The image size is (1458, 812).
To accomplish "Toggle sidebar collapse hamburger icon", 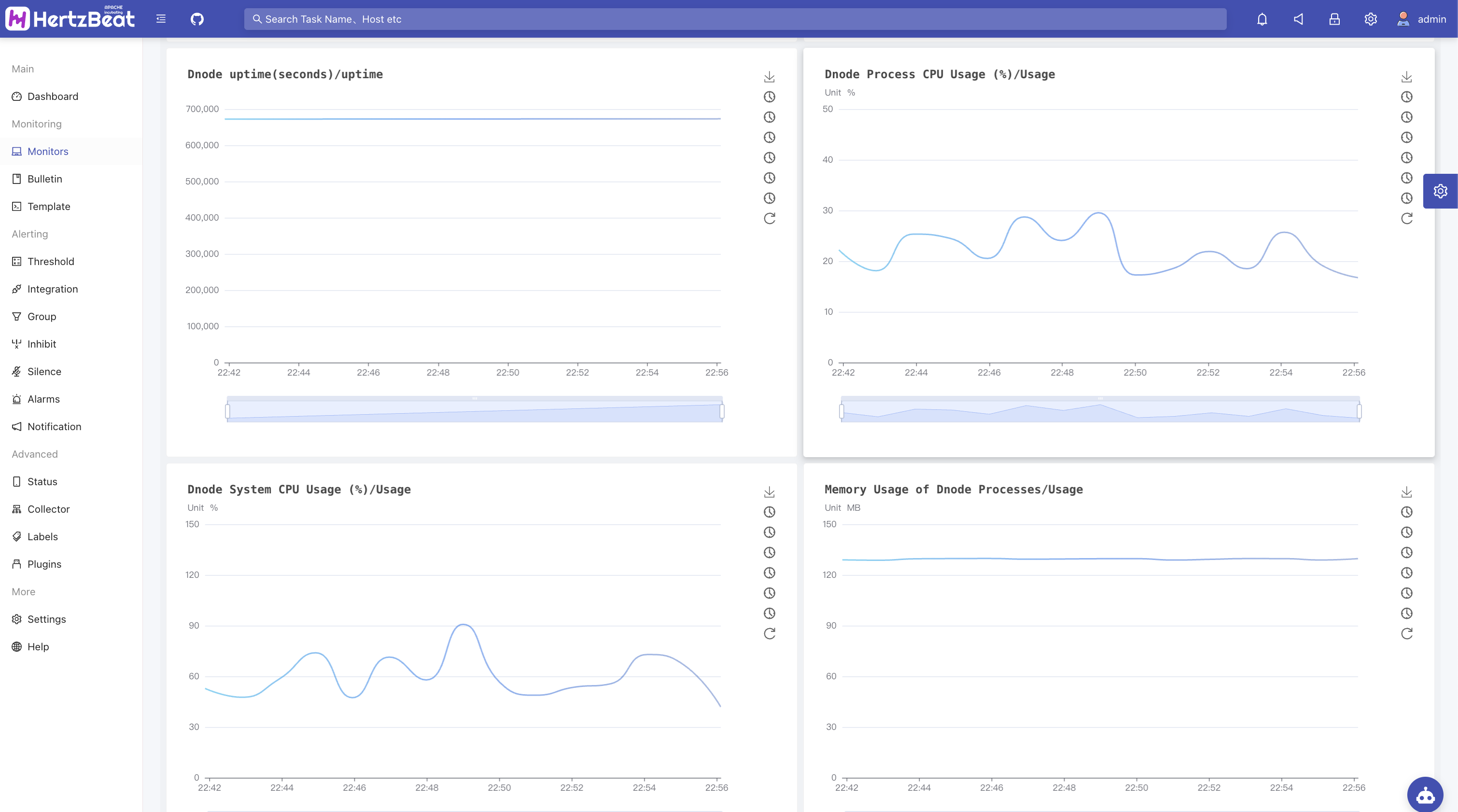I will (161, 19).
